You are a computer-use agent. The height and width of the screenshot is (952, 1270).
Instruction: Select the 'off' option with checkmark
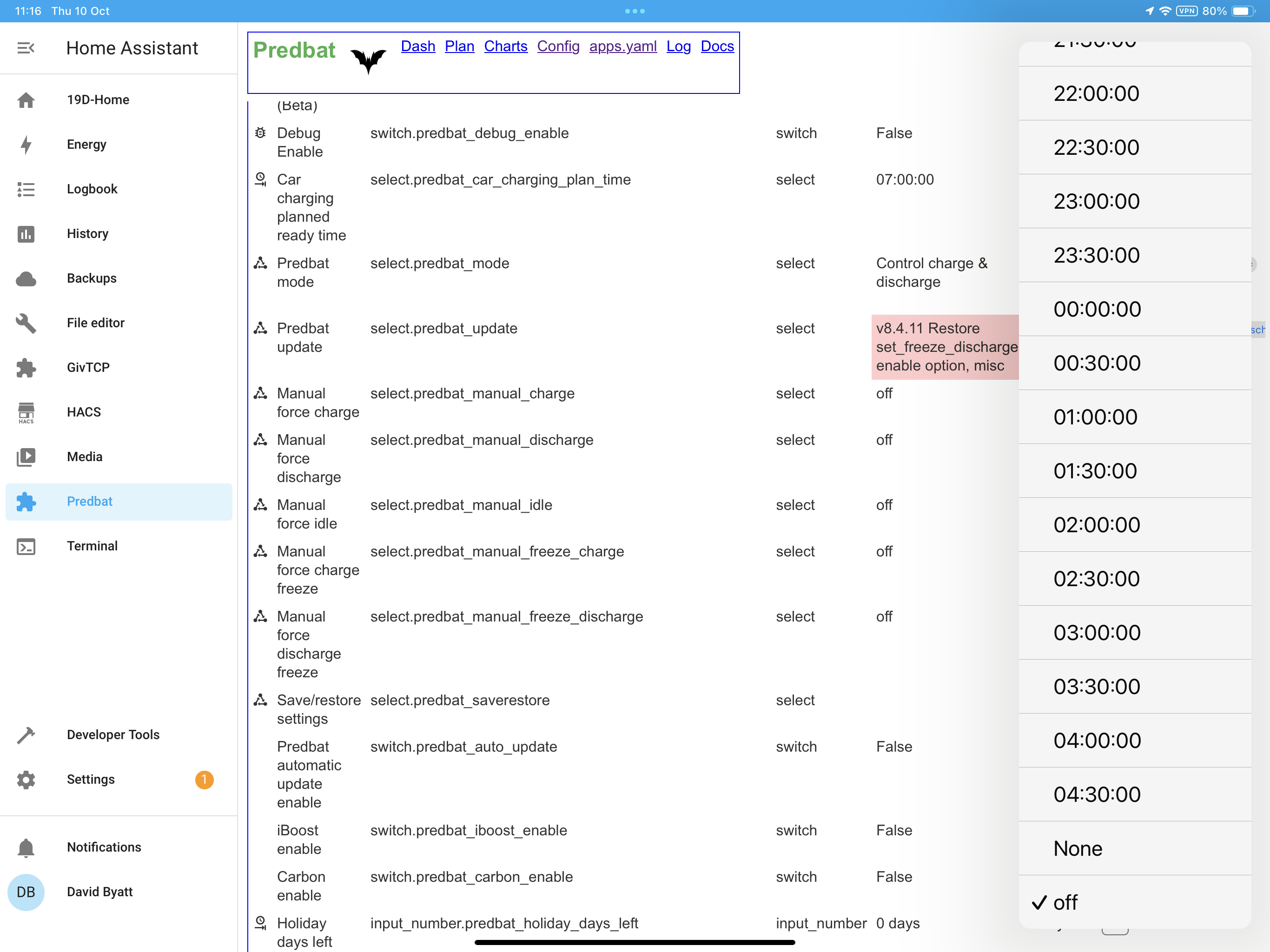(1135, 902)
